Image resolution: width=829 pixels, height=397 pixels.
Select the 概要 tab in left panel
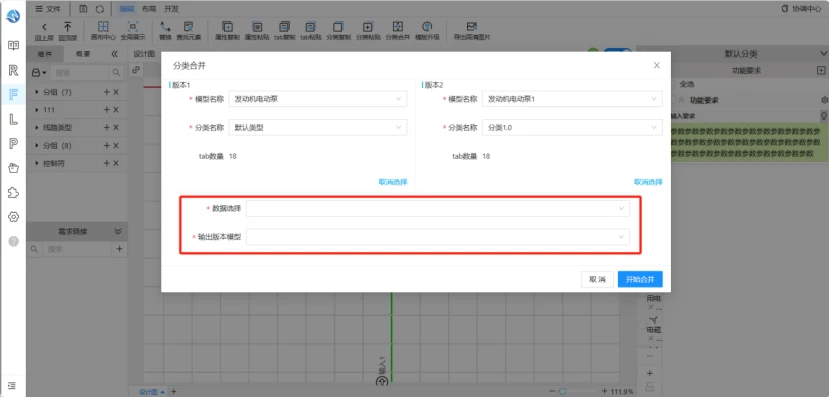click(x=83, y=54)
